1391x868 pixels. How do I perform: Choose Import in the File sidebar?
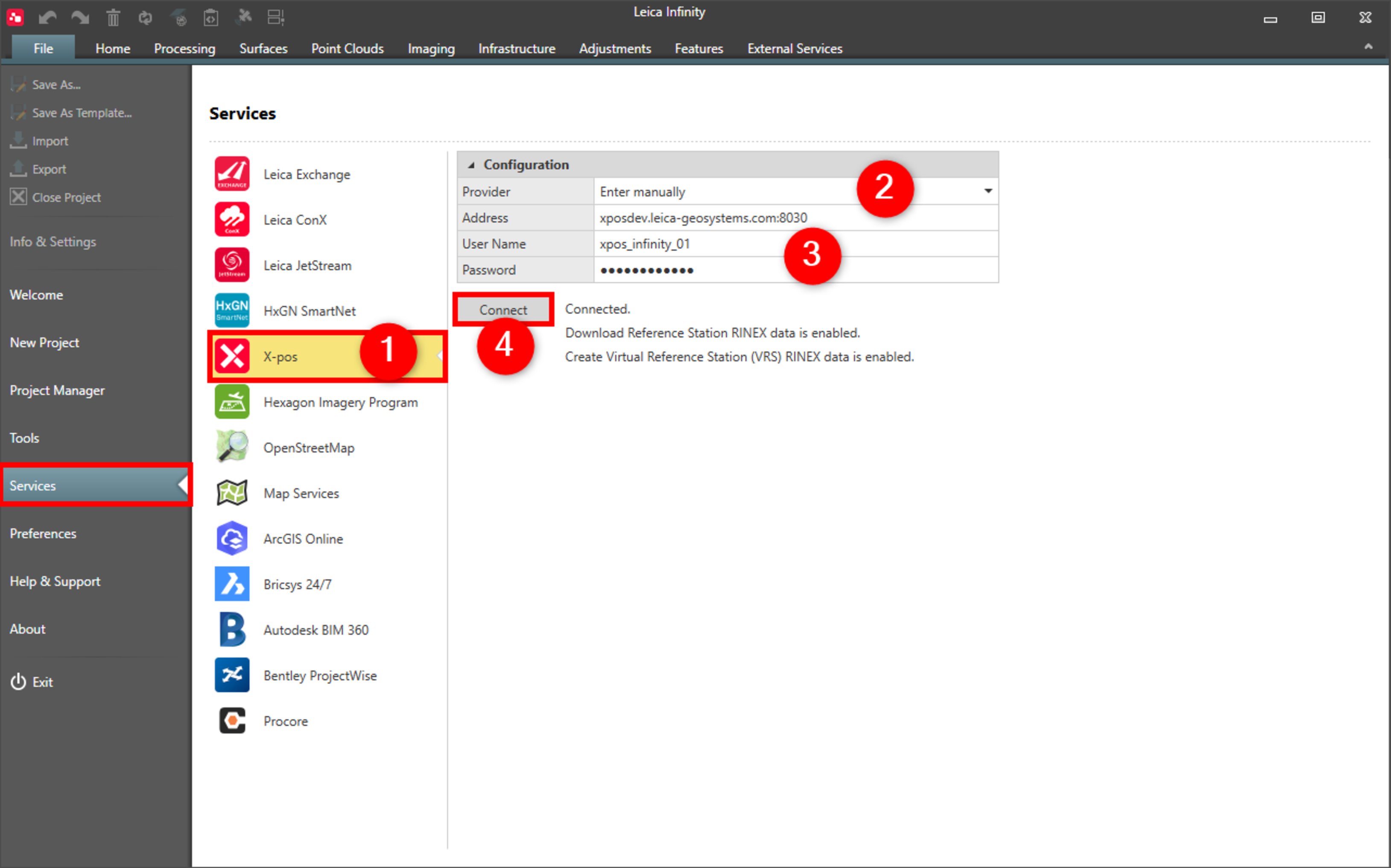pos(50,140)
